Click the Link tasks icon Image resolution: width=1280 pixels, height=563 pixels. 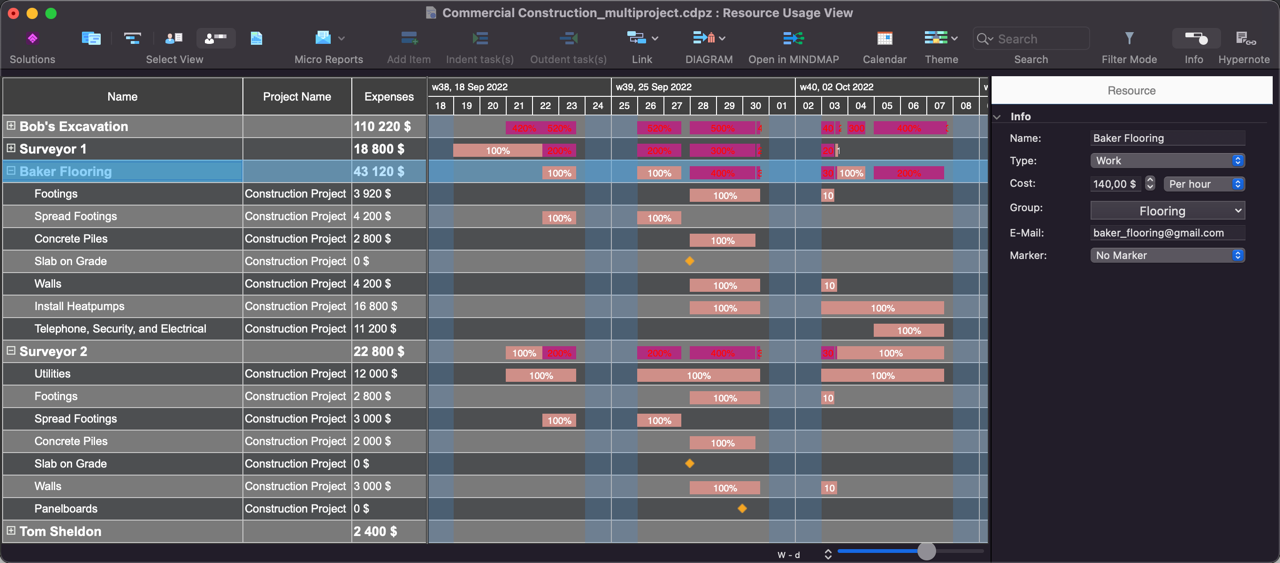pos(636,38)
